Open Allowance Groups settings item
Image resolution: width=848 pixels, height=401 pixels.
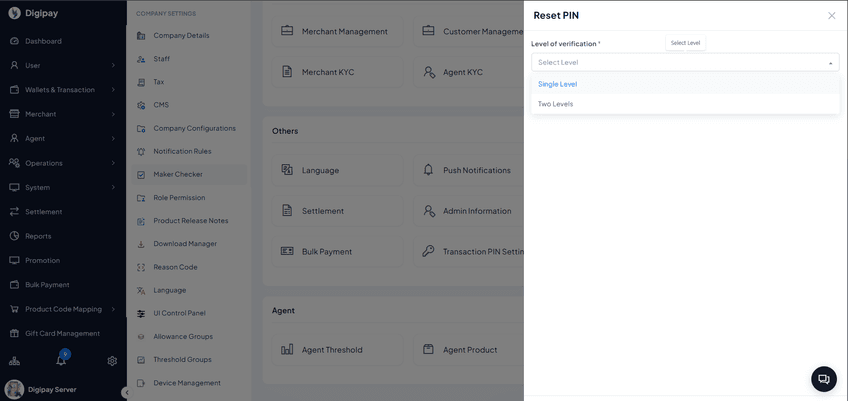(189, 337)
